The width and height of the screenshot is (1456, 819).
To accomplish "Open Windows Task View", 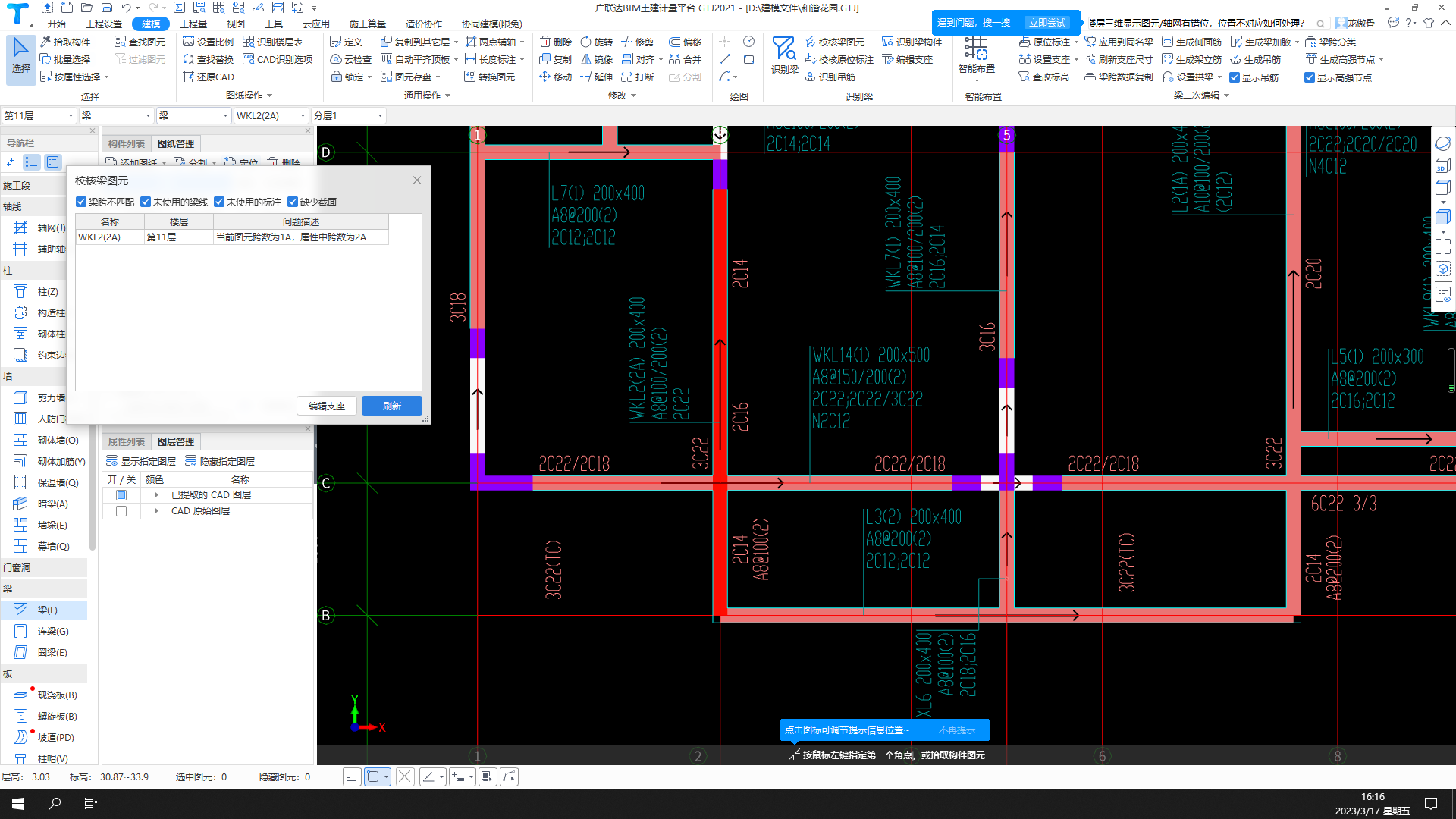I will coord(91,804).
